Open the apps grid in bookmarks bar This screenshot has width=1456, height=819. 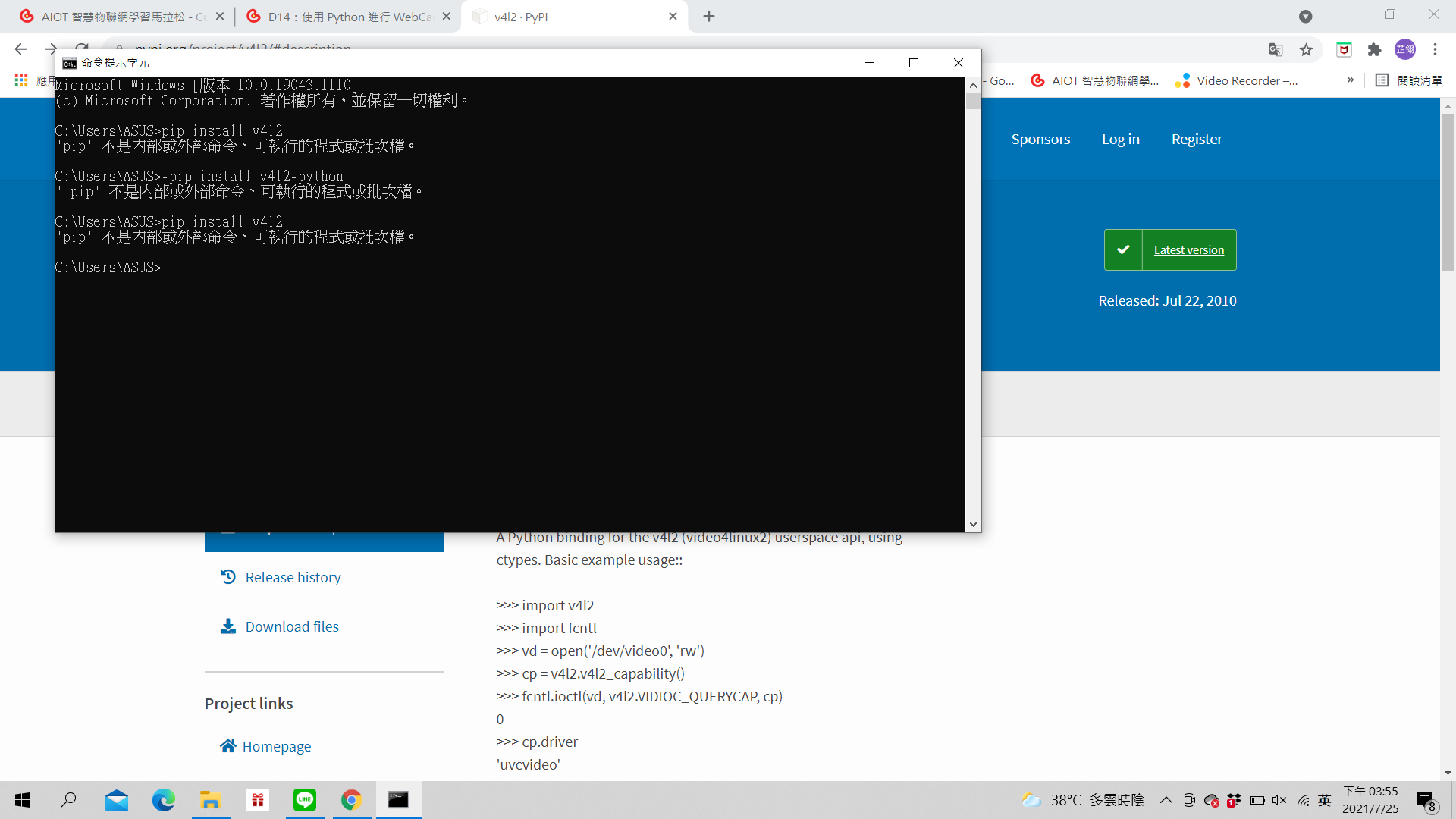point(21,80)
